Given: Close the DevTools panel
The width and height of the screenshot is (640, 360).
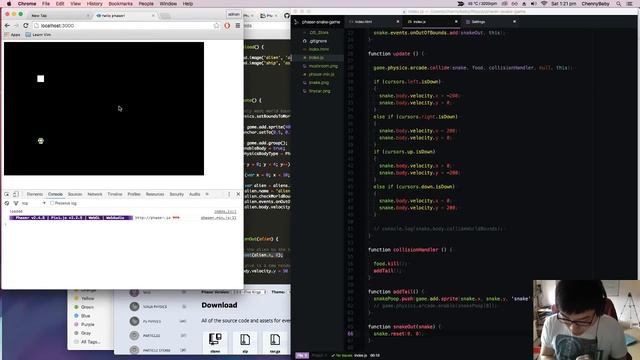Looking at the screenshot, I should (238, 194).
